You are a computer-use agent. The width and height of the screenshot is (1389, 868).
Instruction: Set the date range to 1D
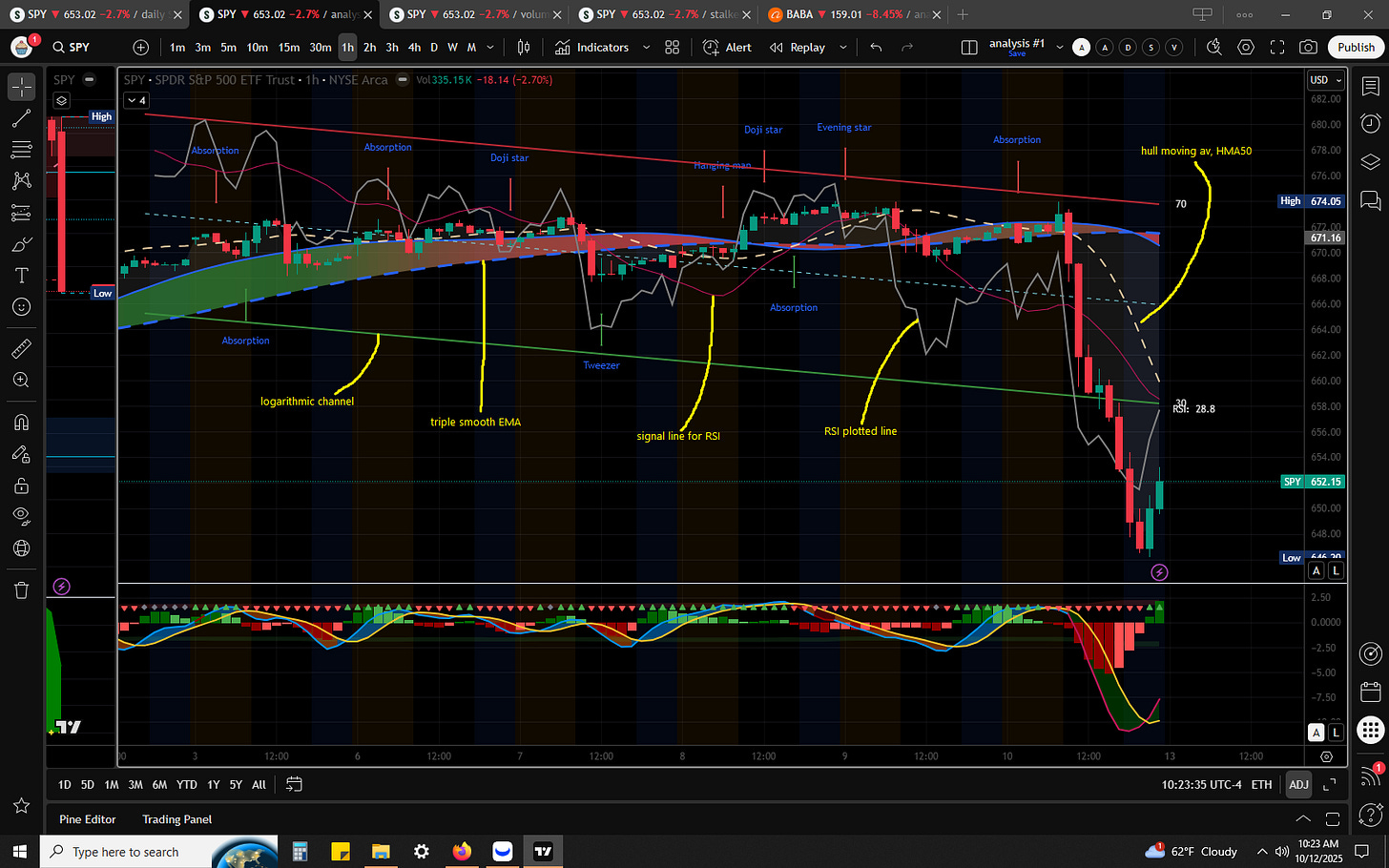pos(64,784)
